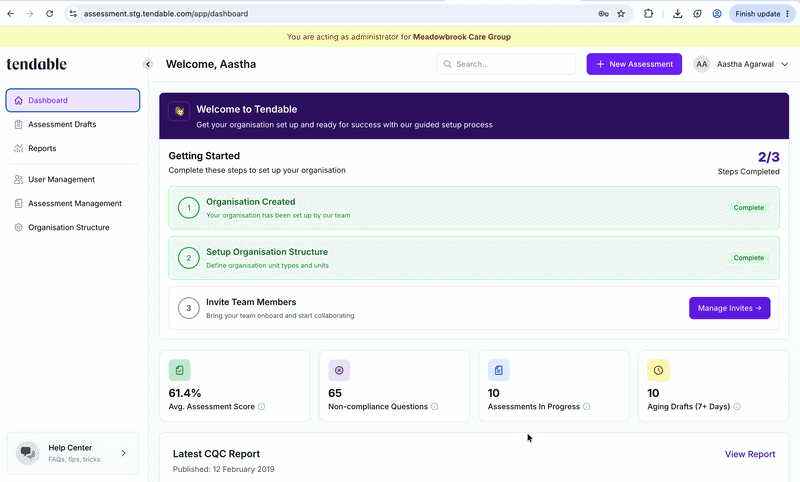View site information icon in address bar

coord(73,14)
